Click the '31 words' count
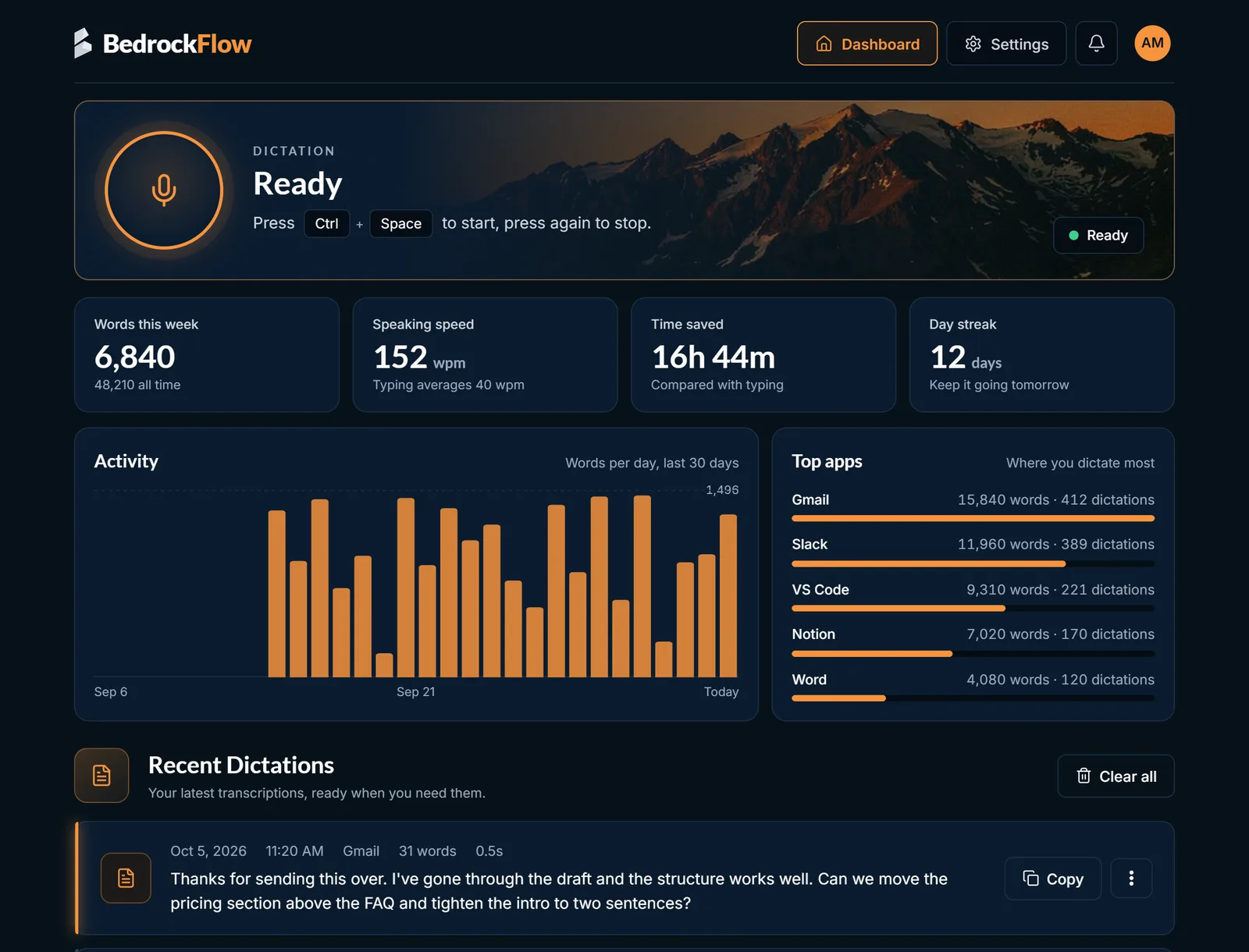The width and height of the screenshot is (1249, 952). (x=427, y=851)
